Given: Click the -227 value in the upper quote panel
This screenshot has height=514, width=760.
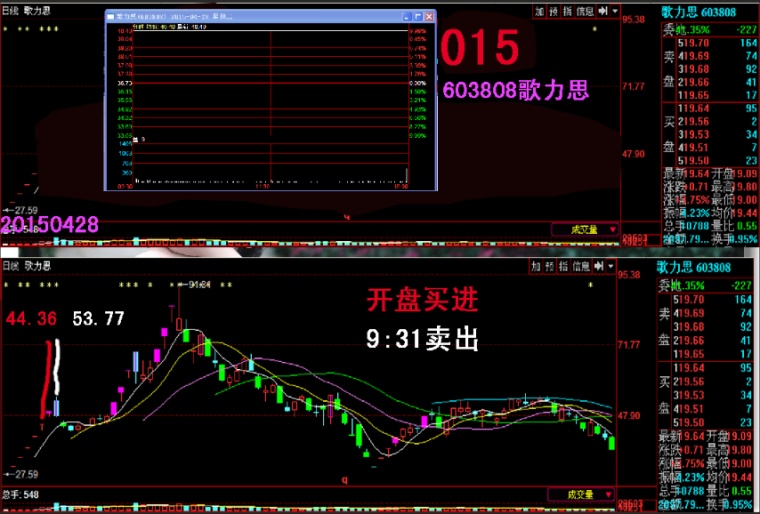Looking at the screenshot, I should click(x=746, y=30).
